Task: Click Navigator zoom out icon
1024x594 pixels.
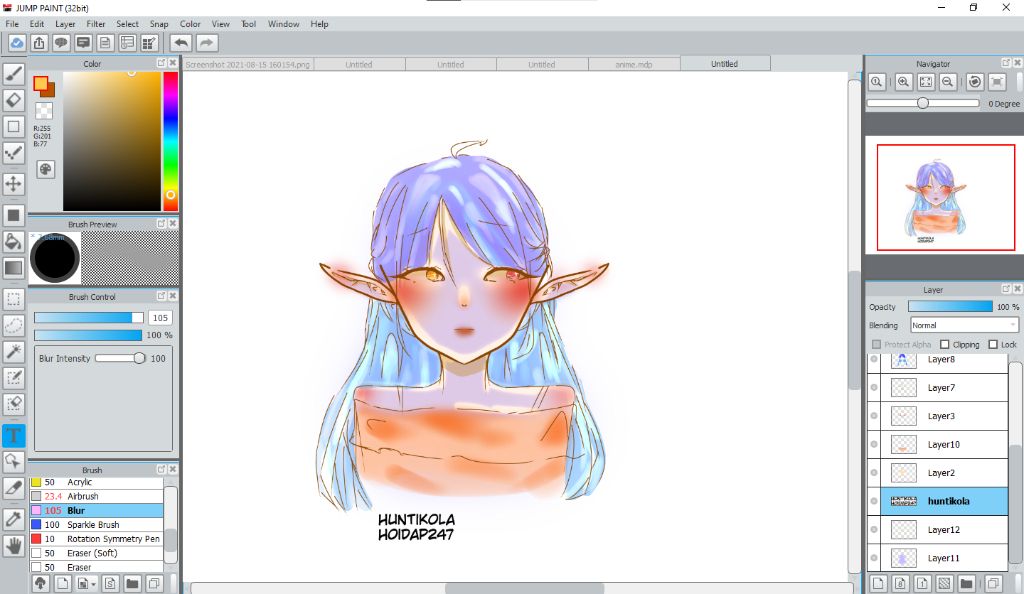Action: [948, 82]
